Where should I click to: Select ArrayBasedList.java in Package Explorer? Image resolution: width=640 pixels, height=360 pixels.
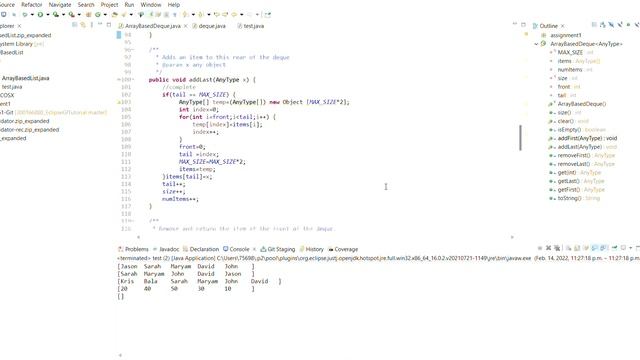[x=25, y=78]
